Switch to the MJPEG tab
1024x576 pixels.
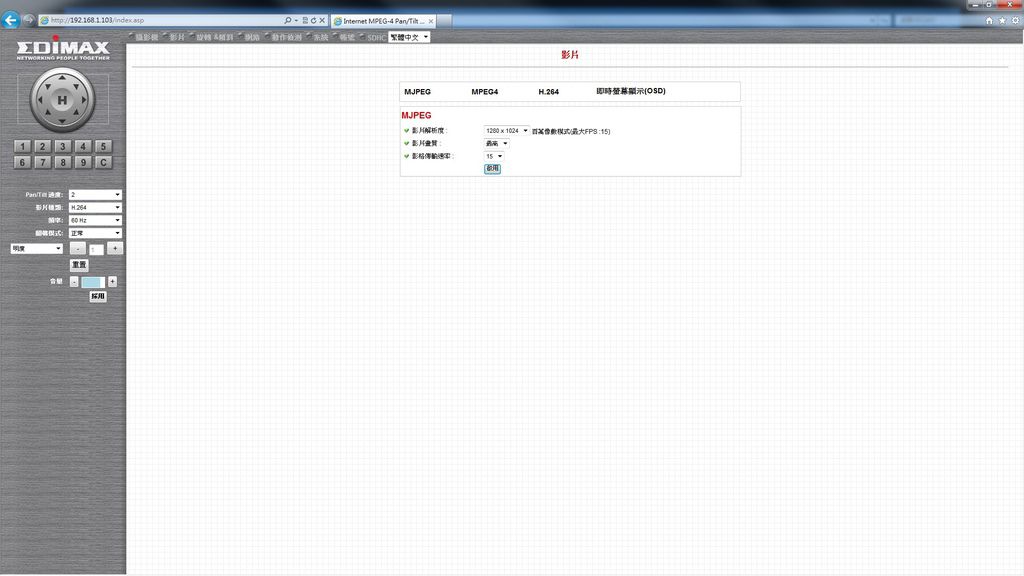click(x=417, y=91)
